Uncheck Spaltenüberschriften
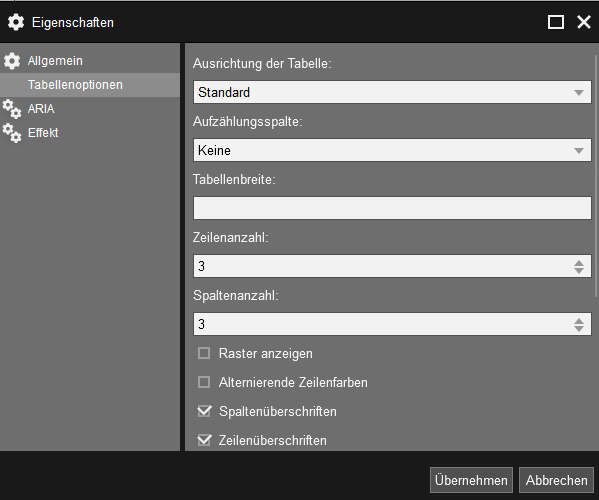599x500 pixels. click(204, 411)
